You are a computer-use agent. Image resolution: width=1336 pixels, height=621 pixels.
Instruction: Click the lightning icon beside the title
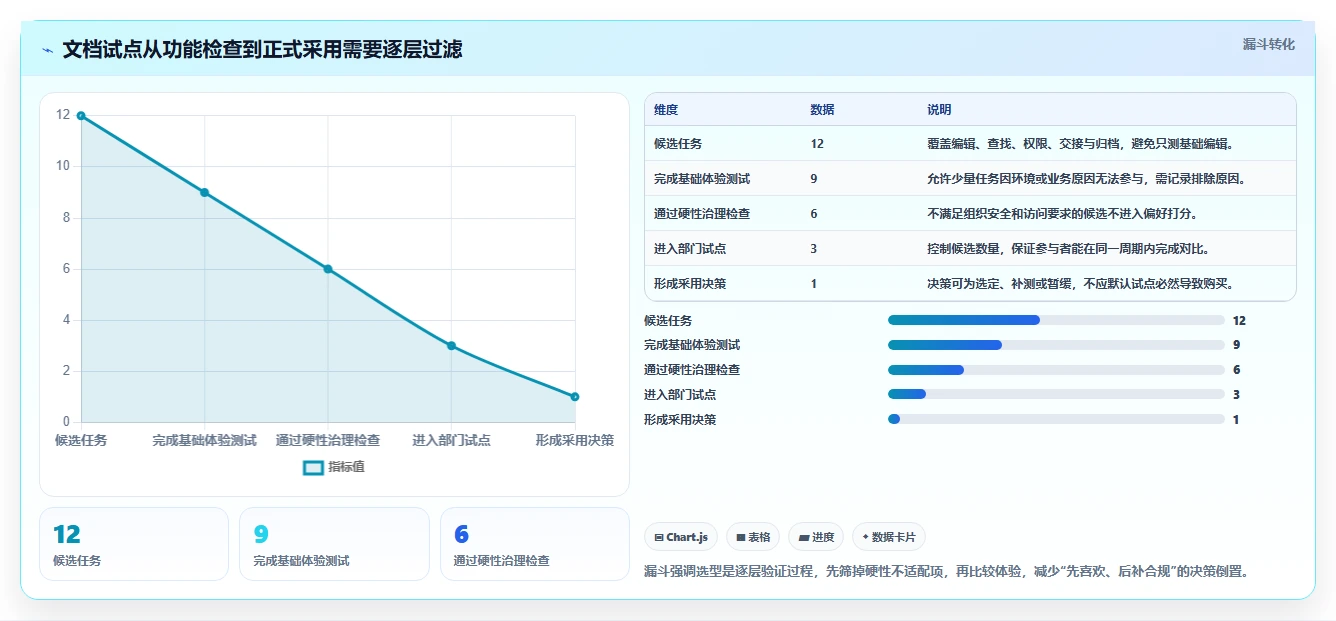tap(48, 50)
